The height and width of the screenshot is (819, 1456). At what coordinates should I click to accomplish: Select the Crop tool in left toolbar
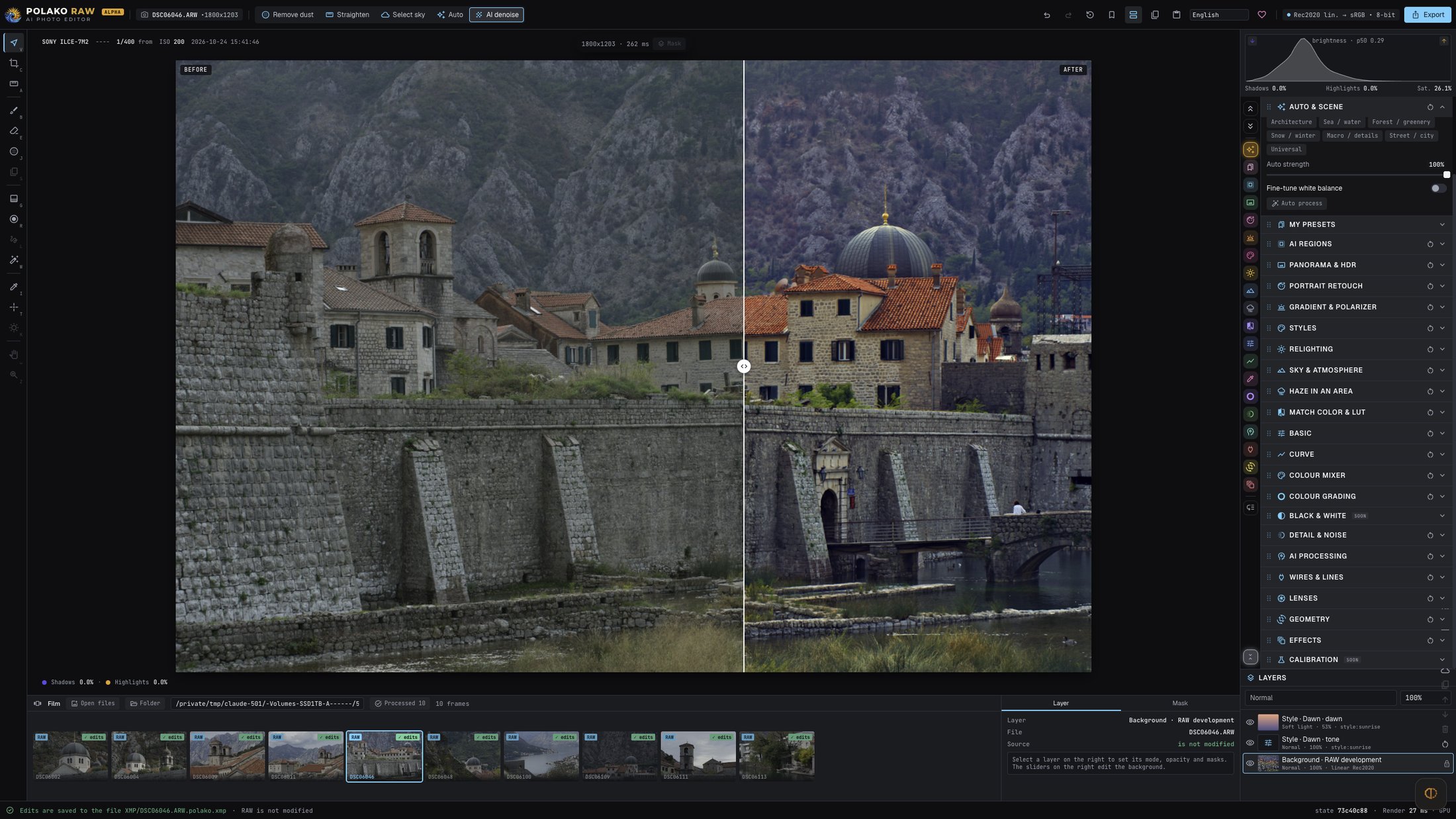click(14, 64)
